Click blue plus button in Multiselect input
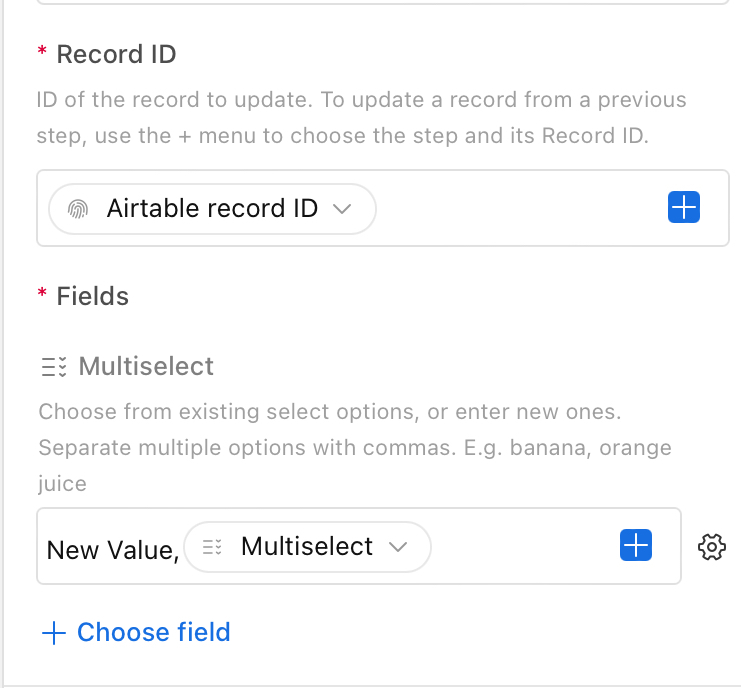741x688 pixels. coord(636,545)
